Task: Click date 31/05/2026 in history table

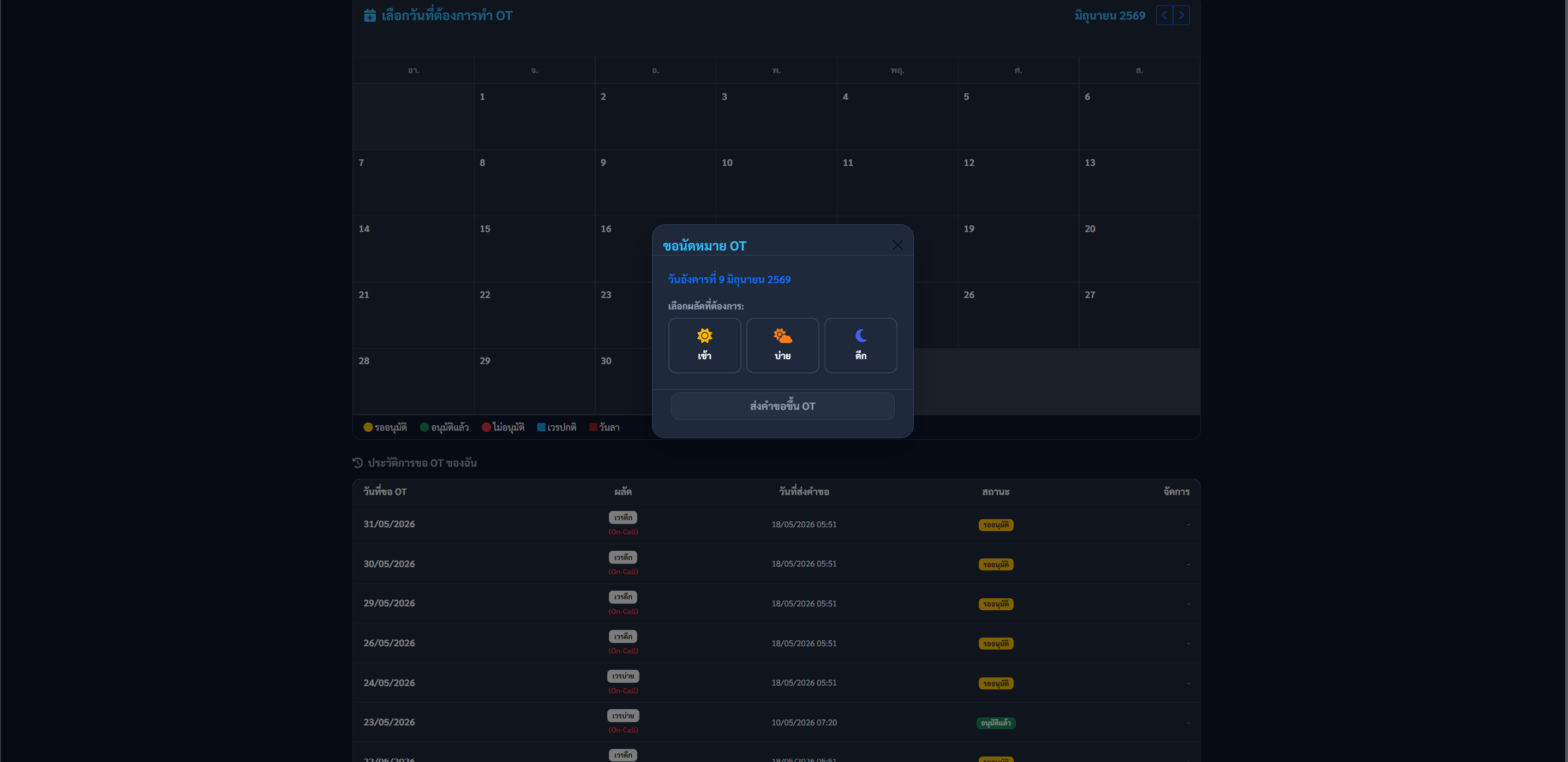Action: (x=389, y=524)
